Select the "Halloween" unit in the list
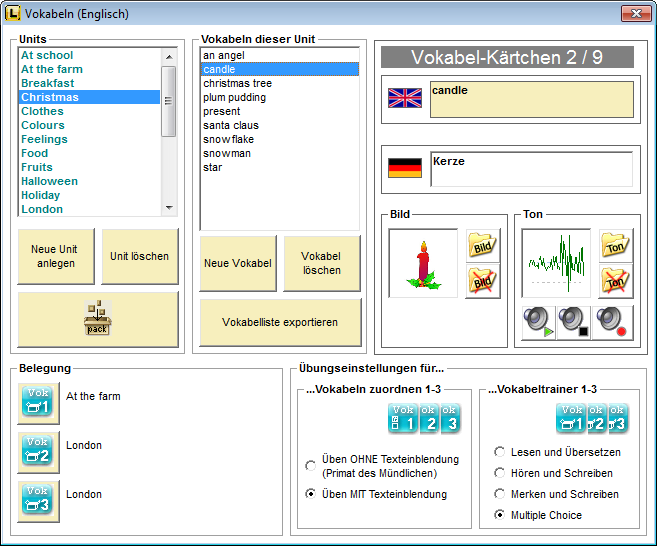Screen dimensions: 657x546 [49, 181]
